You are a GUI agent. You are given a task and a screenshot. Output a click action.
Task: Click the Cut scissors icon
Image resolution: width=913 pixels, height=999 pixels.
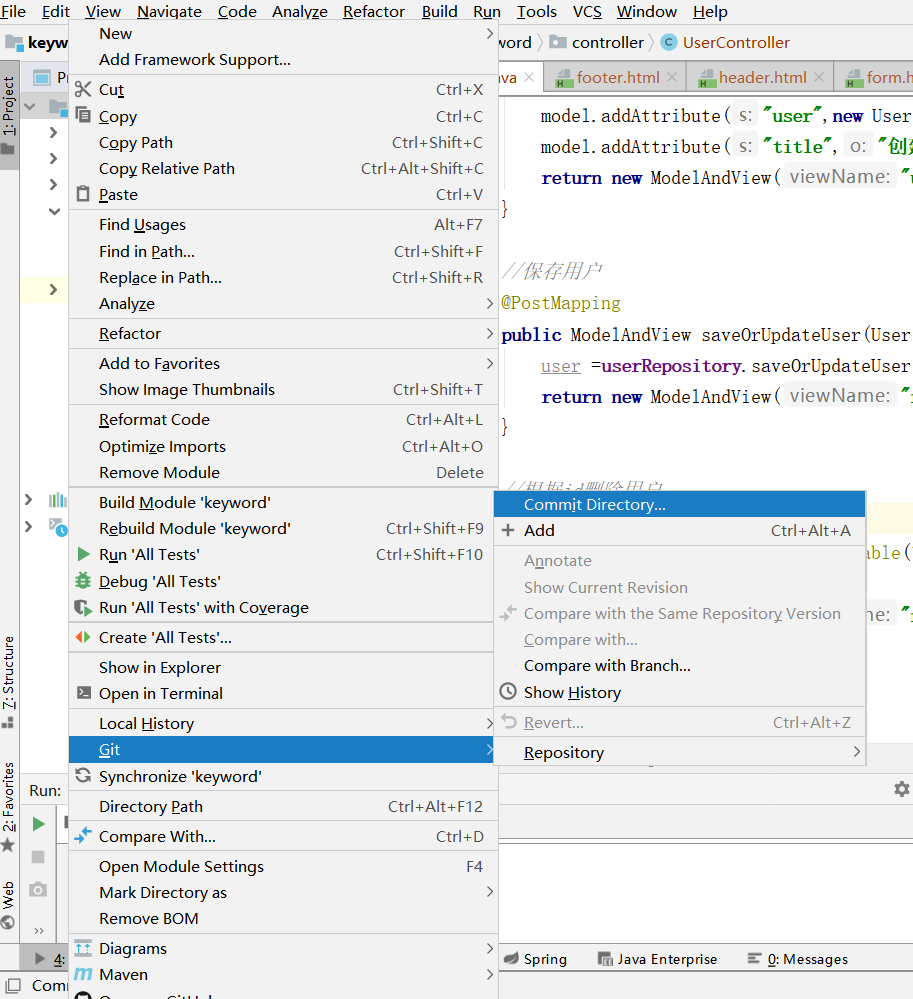[83, 89]
